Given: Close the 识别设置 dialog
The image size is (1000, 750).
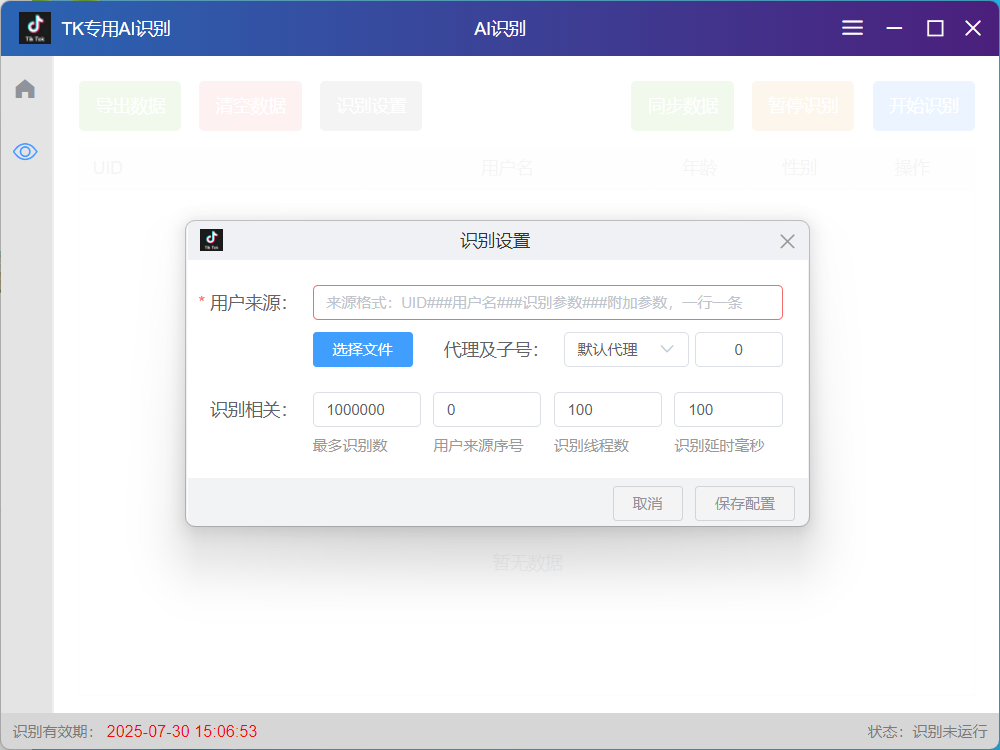Looking at the screenshot, I should [x=787, y=241].
